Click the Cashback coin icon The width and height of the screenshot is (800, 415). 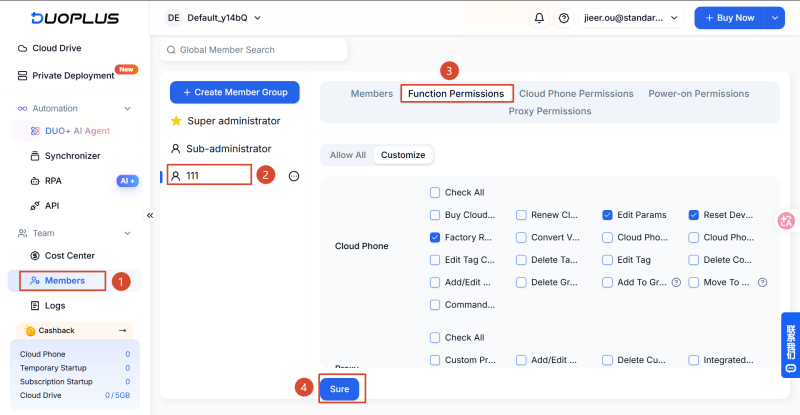tap(30, 331)
